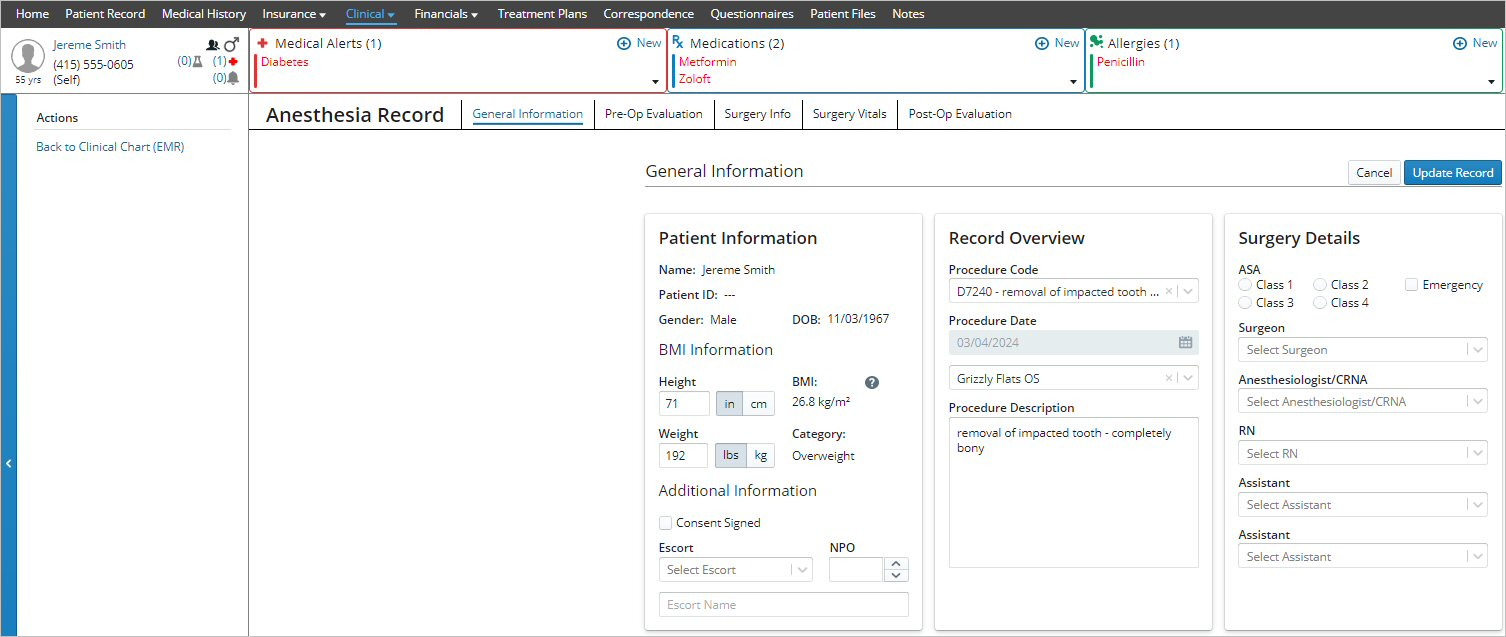Click the notification bell icon
This screenshot has height=637, width=1506.
[x=232, y=78]
